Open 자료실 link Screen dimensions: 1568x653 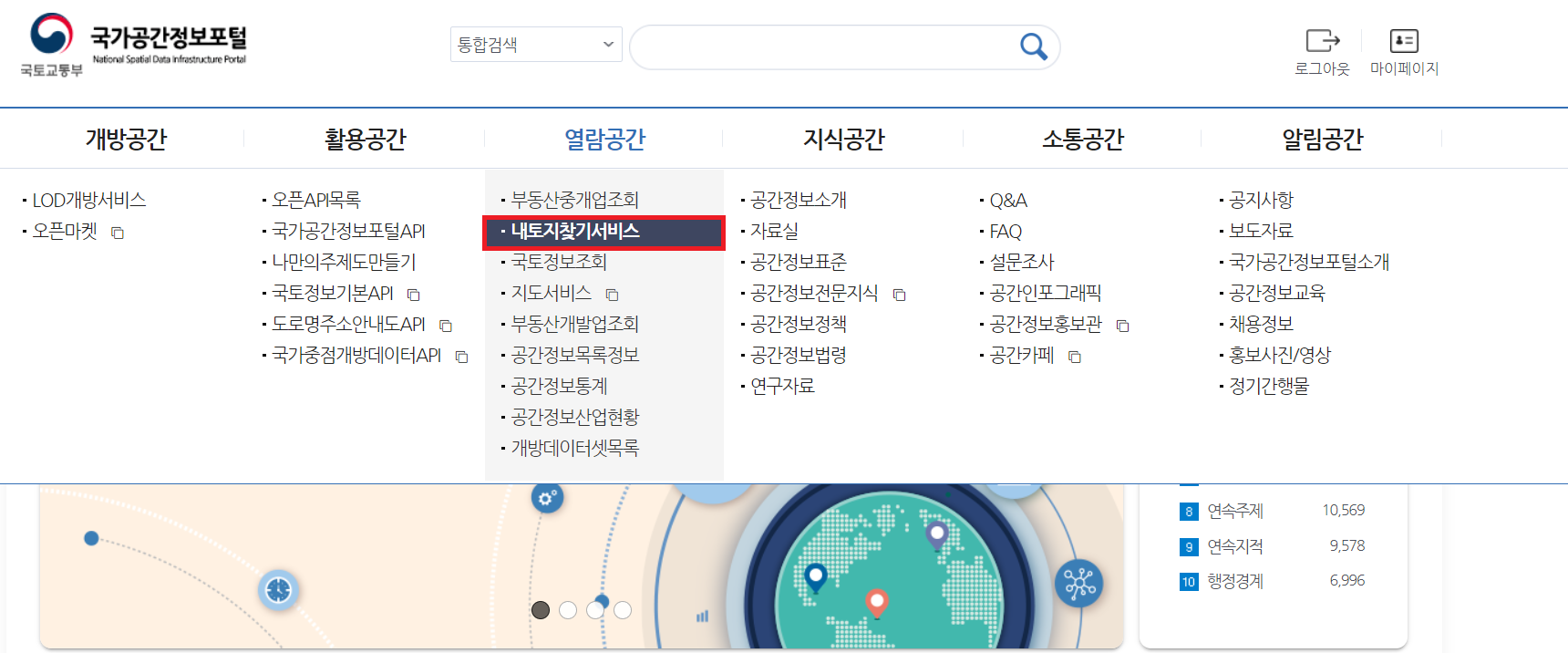point(774,231)
